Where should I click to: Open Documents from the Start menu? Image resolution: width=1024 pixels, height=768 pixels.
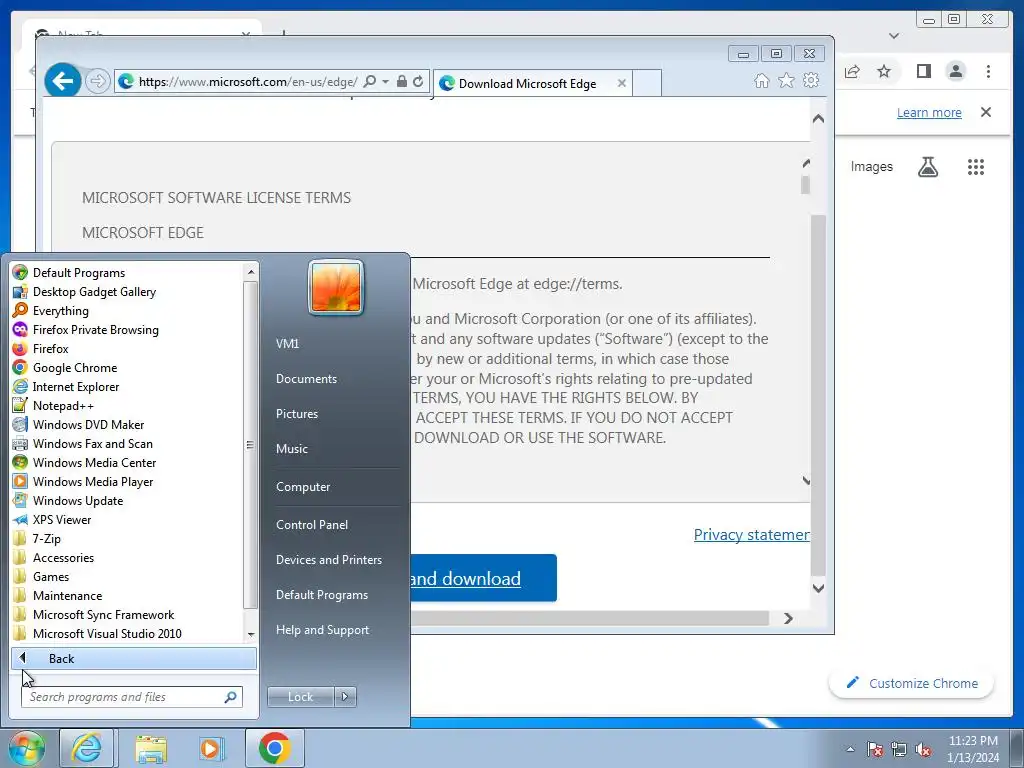click(x=306, y=378)
